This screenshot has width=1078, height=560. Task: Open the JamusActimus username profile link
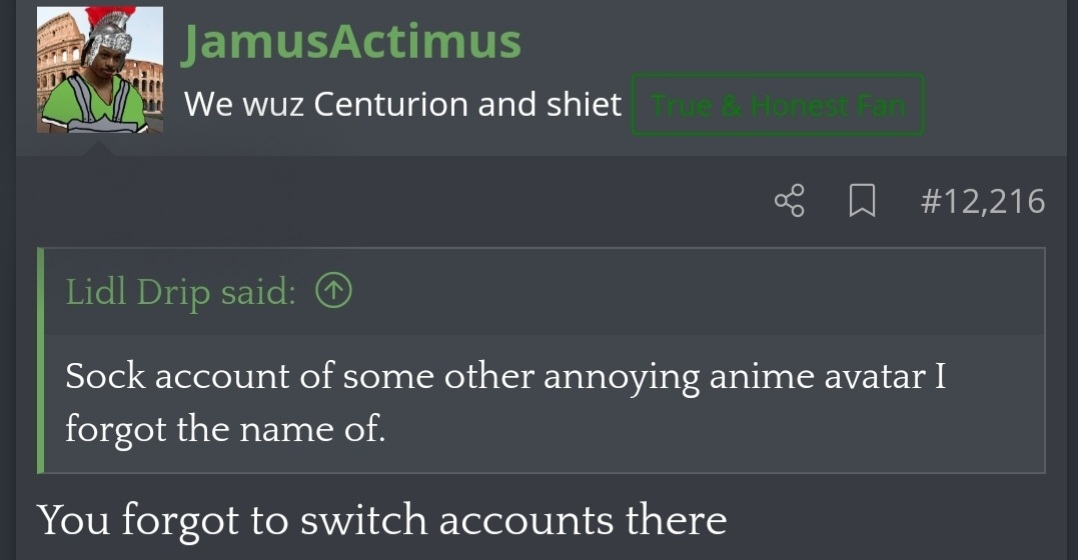351,42
